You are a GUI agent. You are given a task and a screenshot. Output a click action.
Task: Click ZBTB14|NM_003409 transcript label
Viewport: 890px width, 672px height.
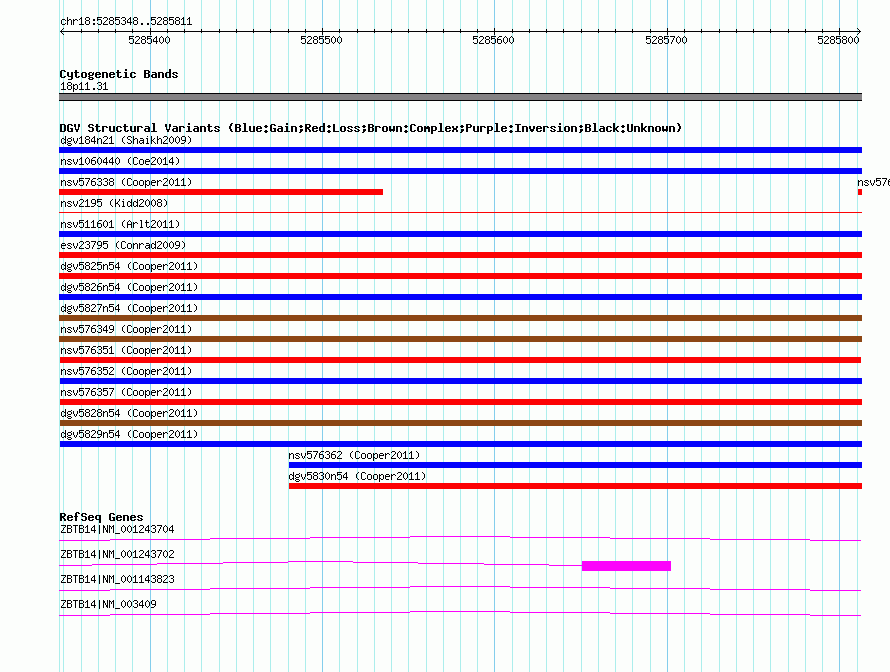(108, 604)
